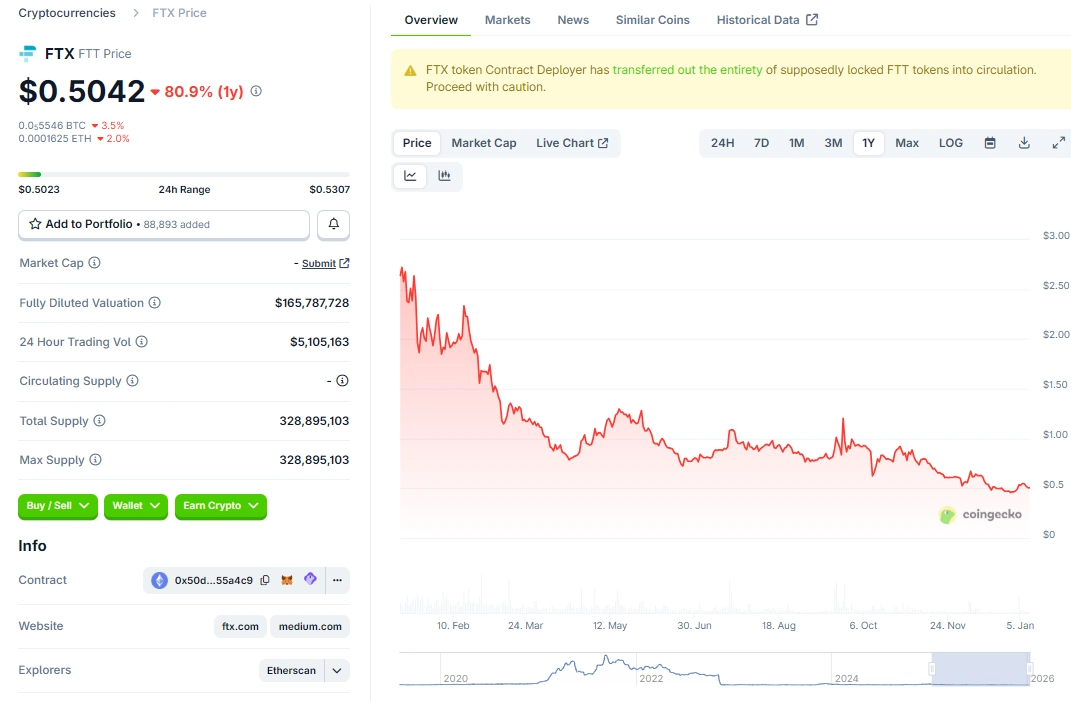Select the line chart view icon

(410, 176)
